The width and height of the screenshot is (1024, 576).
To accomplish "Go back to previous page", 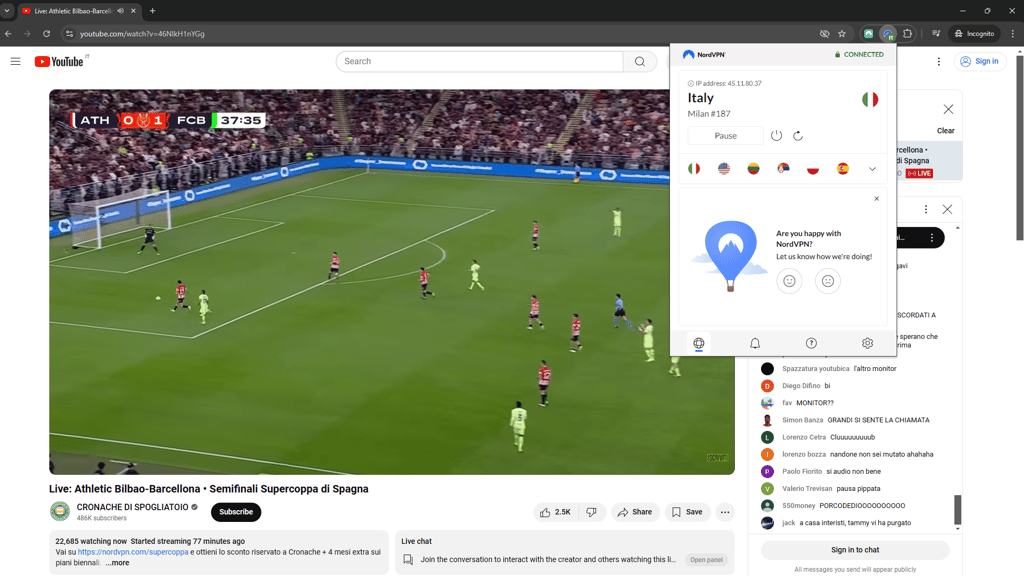I will [8, 33].
